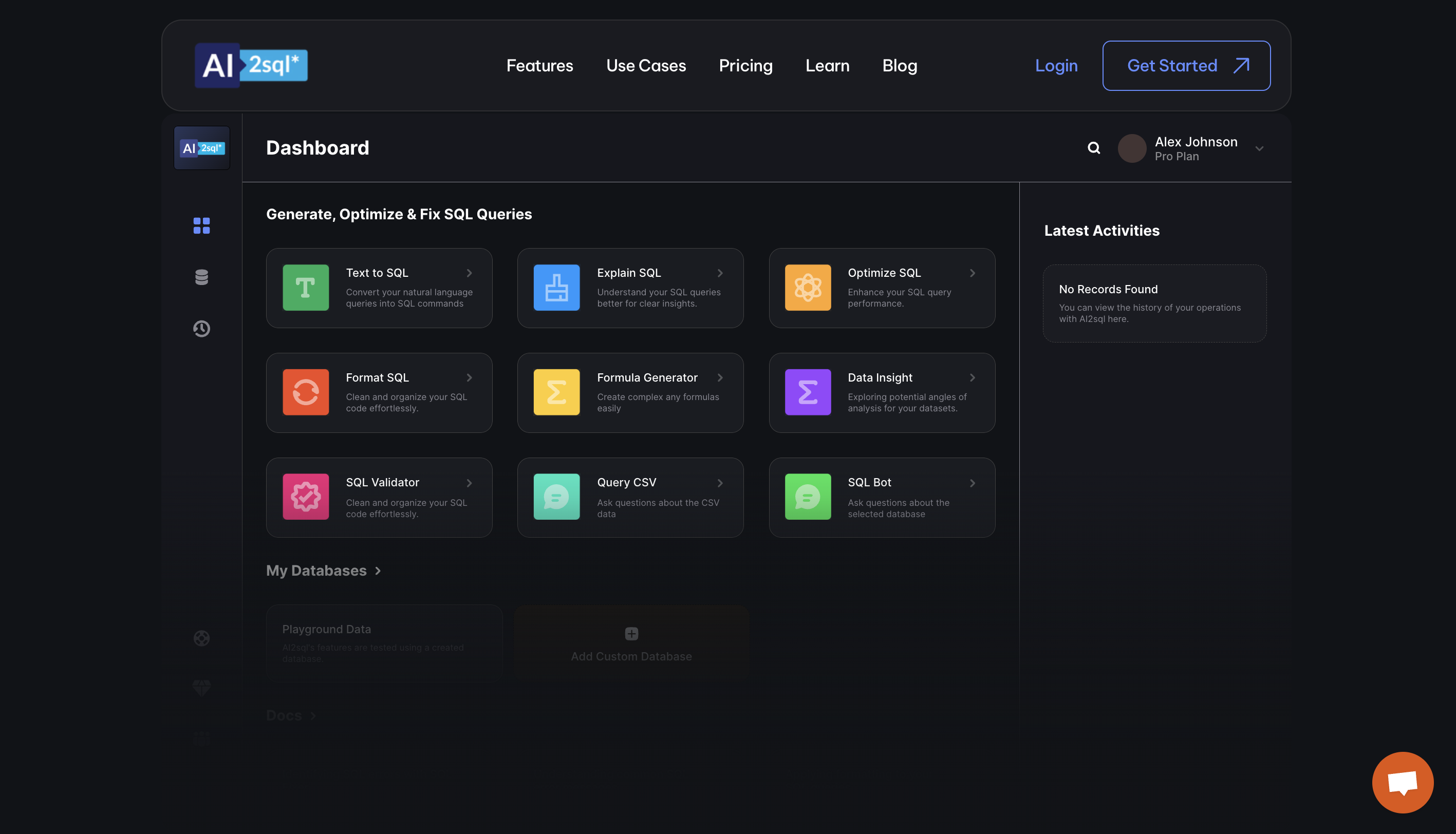The image size is (1456, 834).
Task: Click the Add Custom Database tile
Action: [x=631, y=645]
